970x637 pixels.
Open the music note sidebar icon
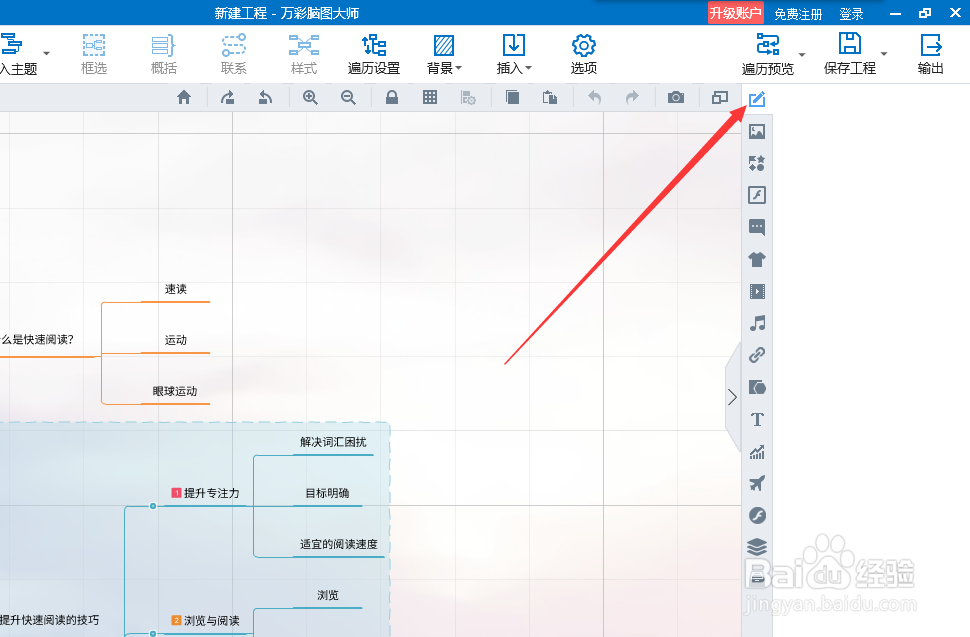[757, 323]
